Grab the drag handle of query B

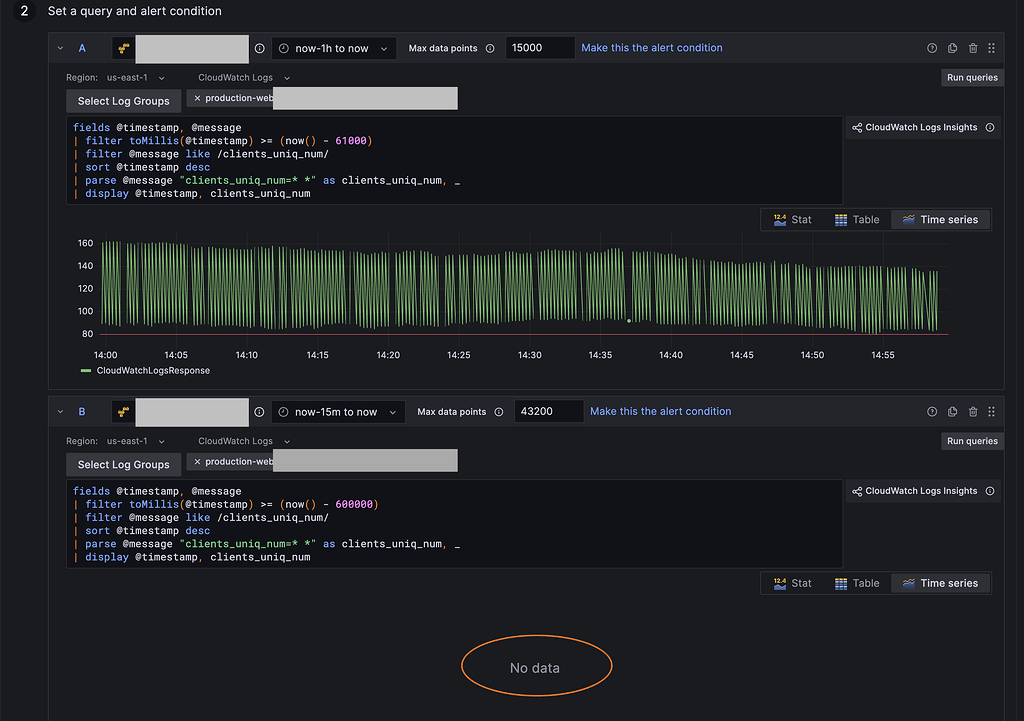pyautogui.click(x=991, y=412)
